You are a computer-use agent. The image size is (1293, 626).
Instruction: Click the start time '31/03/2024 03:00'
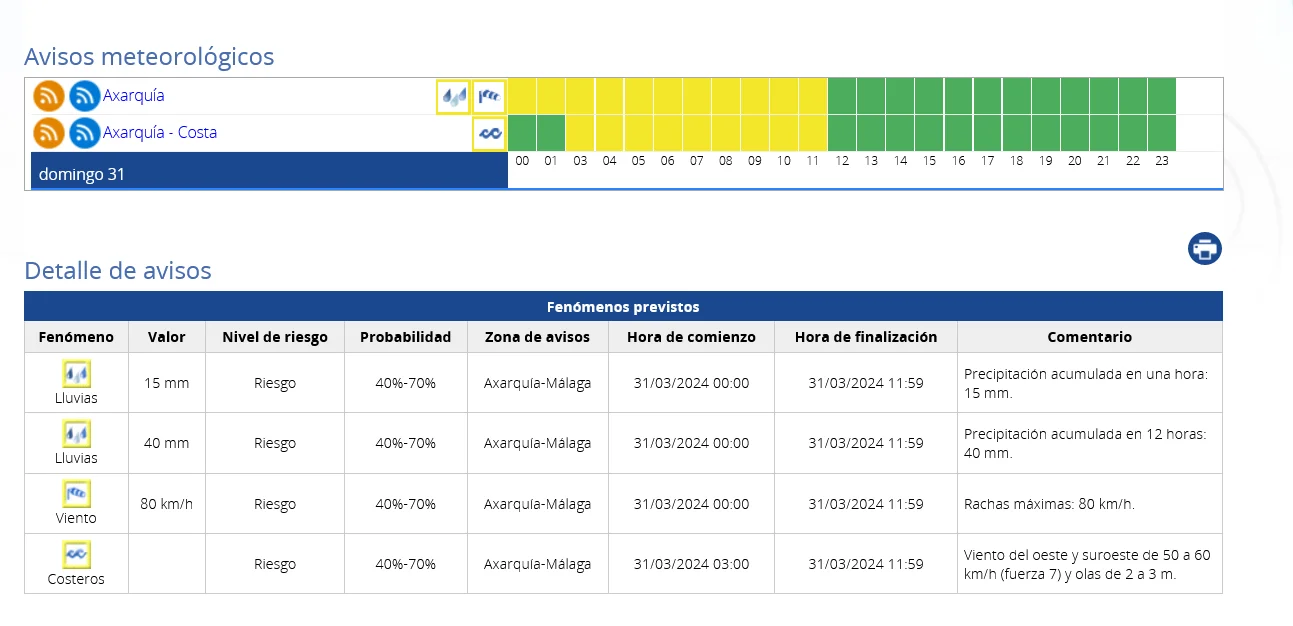point(692,563)
